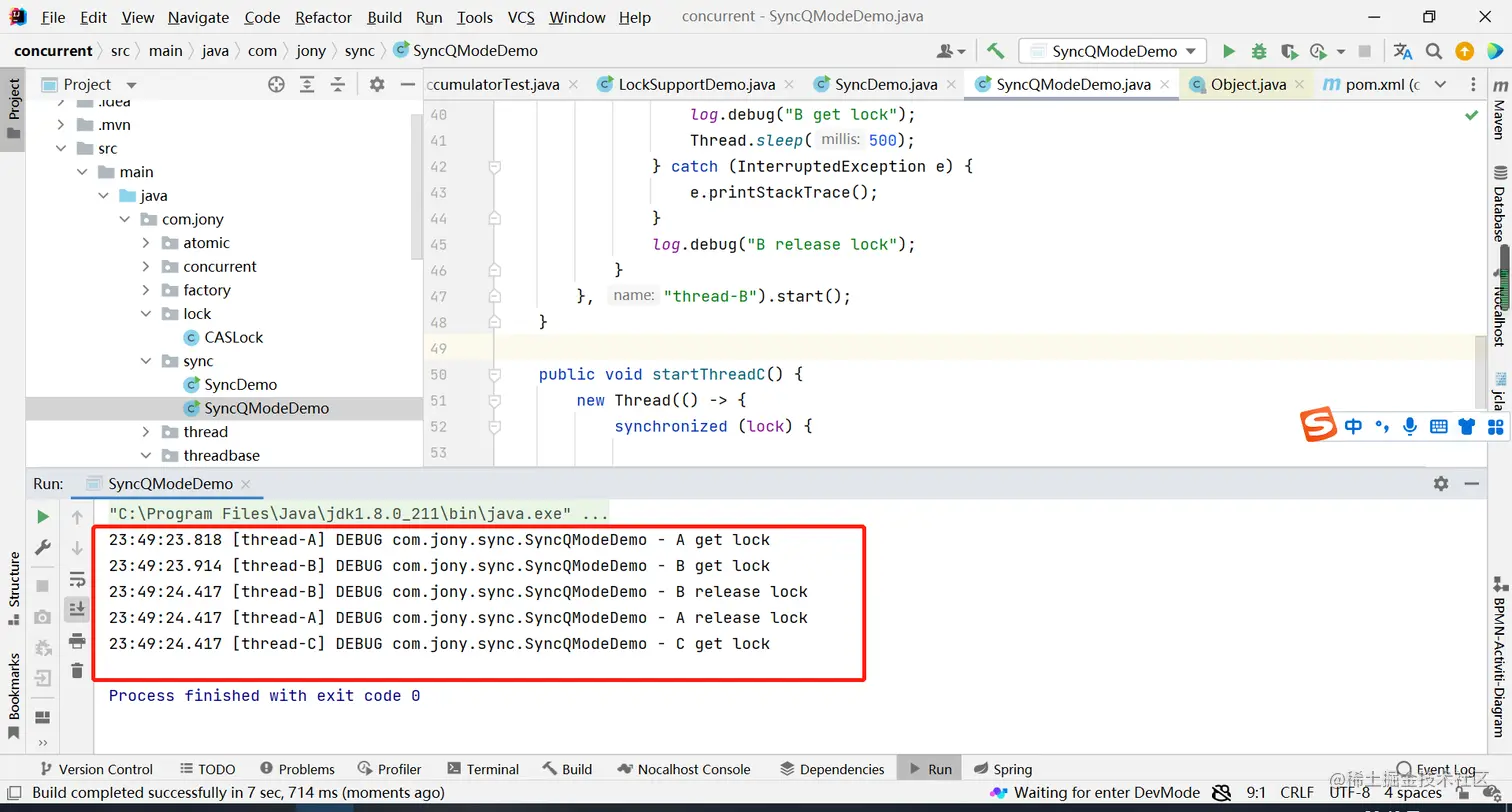Click the Stop button in top toolbar
Image resolution: width=1512 pixels, height=812 pixels.
click(x=1365, y=51)
